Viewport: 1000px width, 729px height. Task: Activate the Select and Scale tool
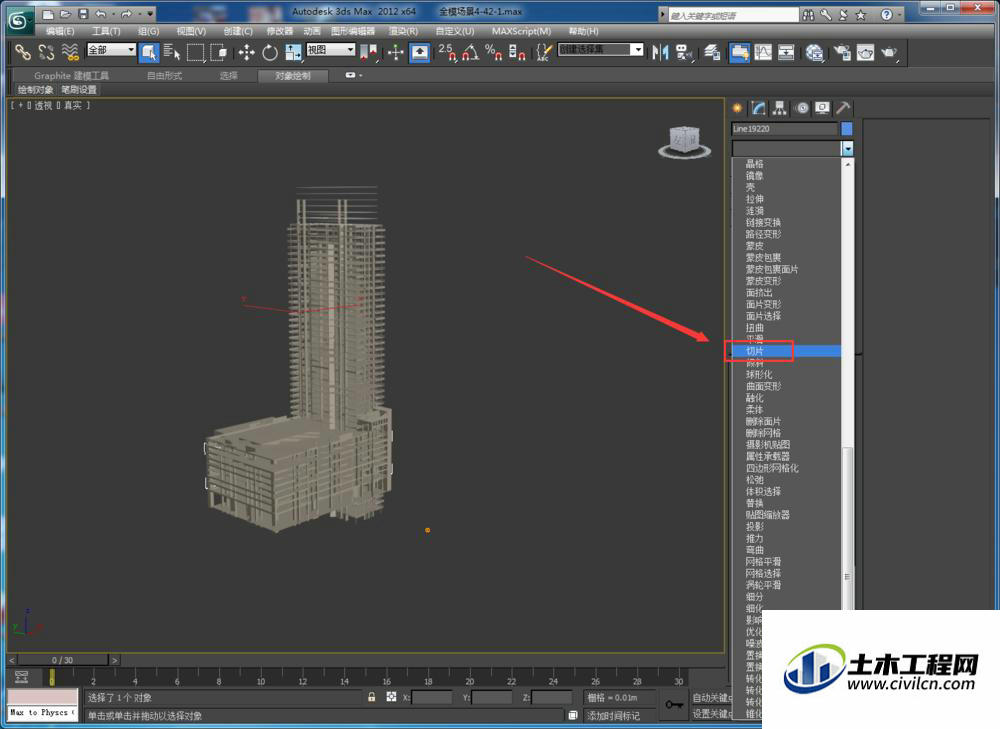(x=293, y=52)
